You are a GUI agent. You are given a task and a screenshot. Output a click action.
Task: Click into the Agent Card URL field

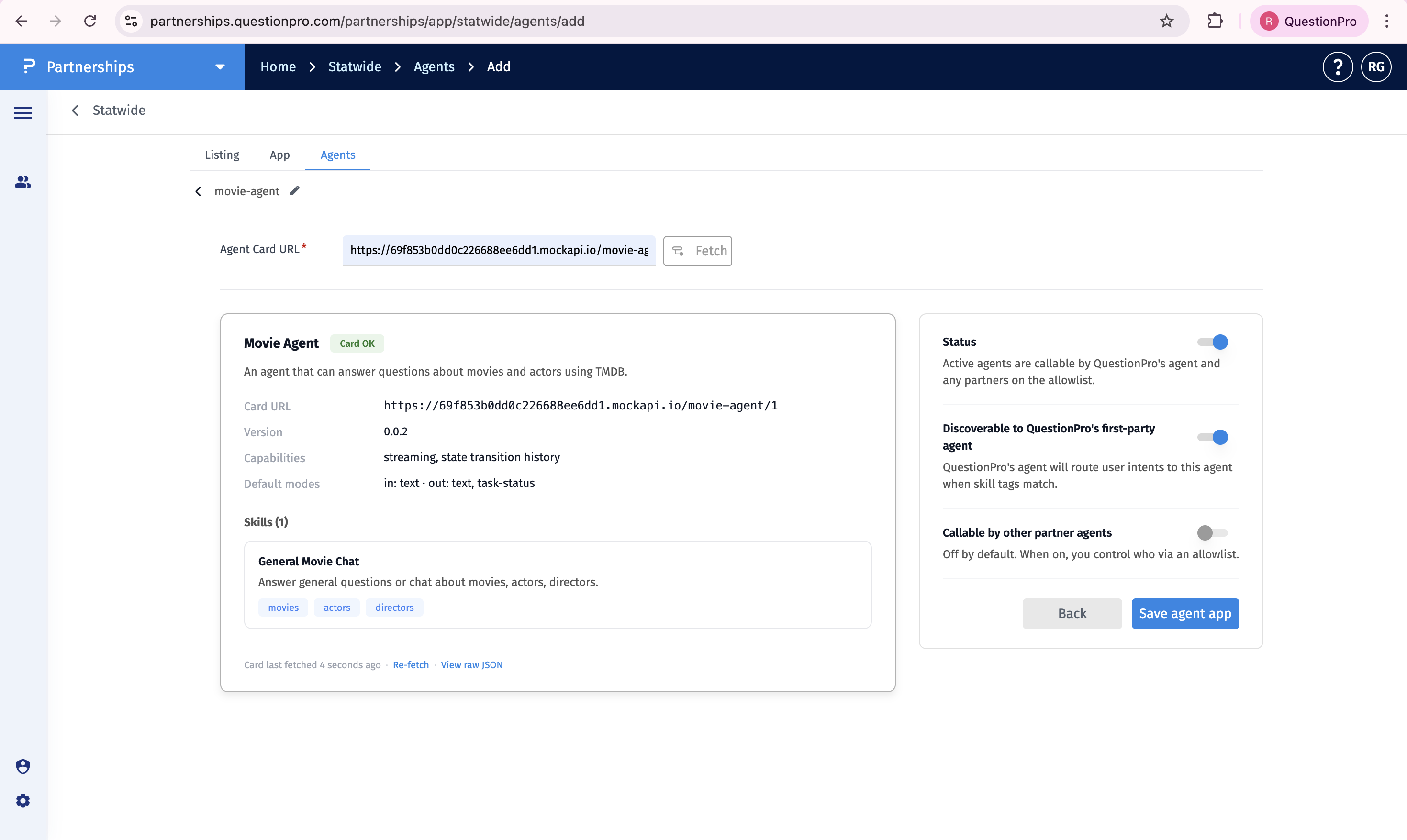(499, 250)
